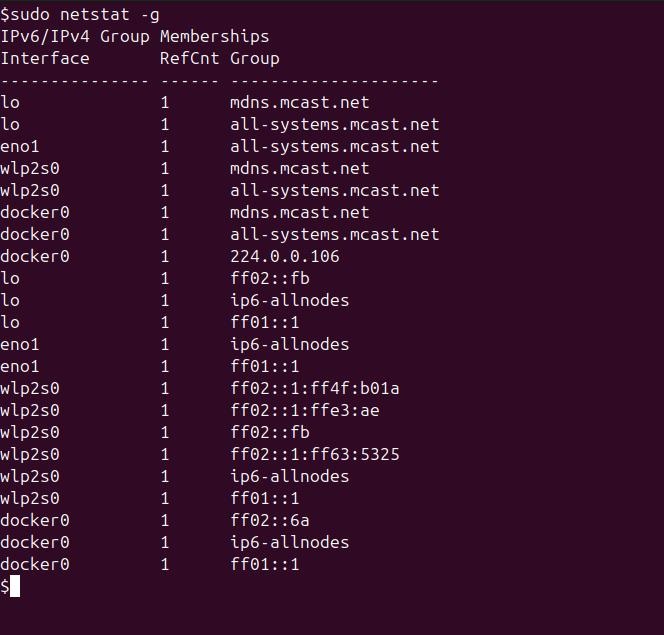Click the Interface column header
The width and height of the screenshot is (664, 635).
45,58
